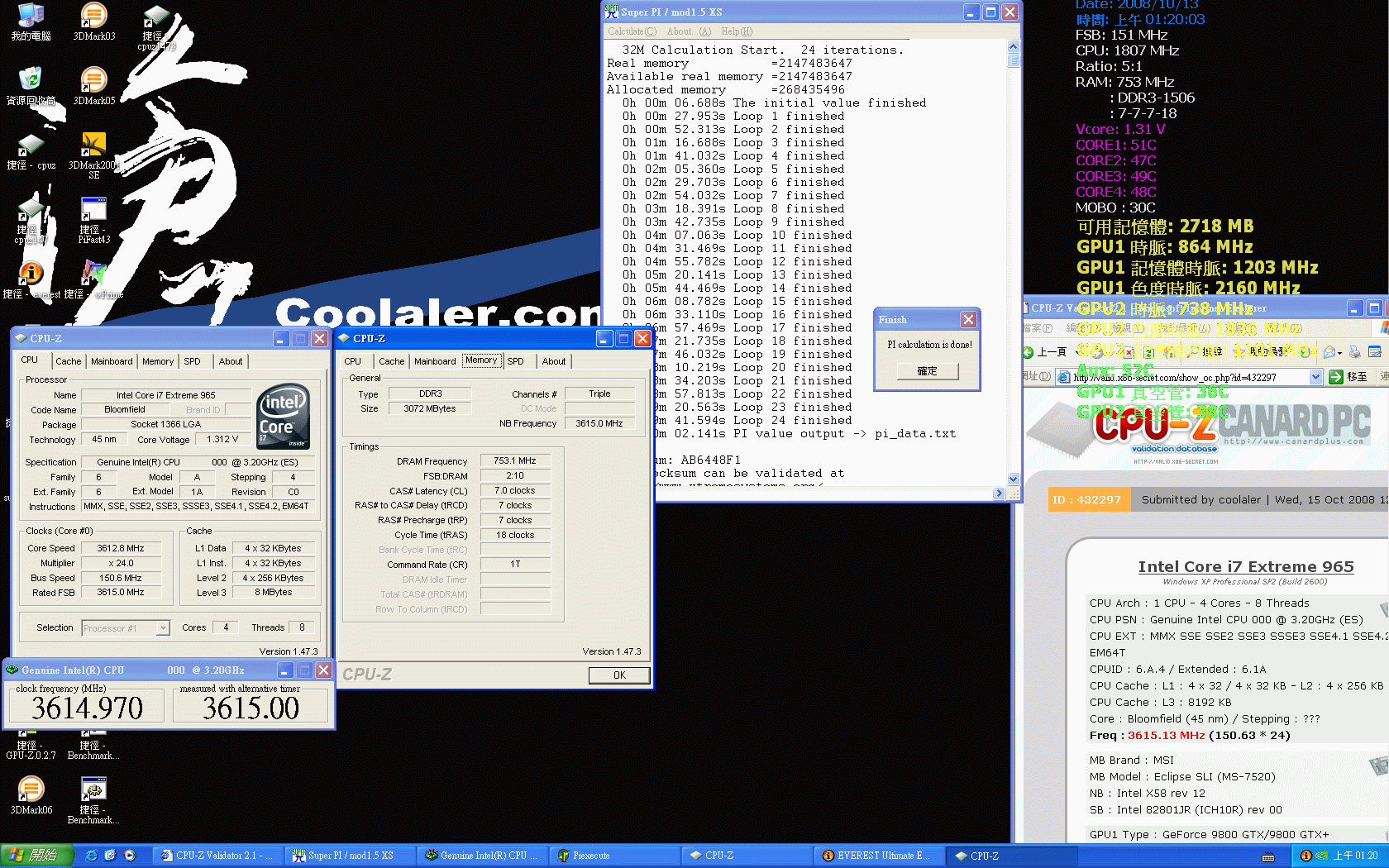The width and height of the screenshot is (1389, 868).
Task: Switch to the Mainboard tab in left CPU-Z
Action: [112, 361]
